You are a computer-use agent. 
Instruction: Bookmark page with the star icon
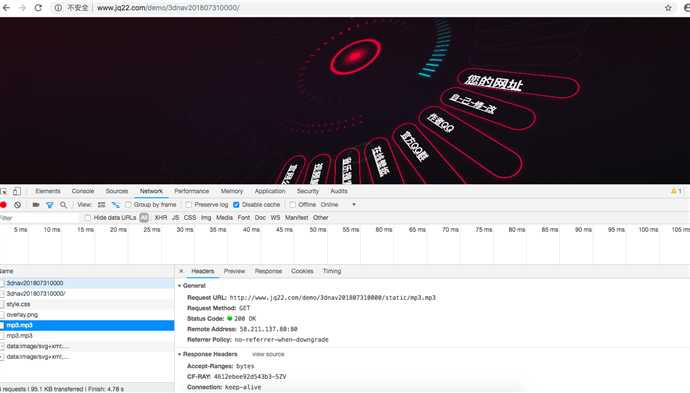[668, 8]
